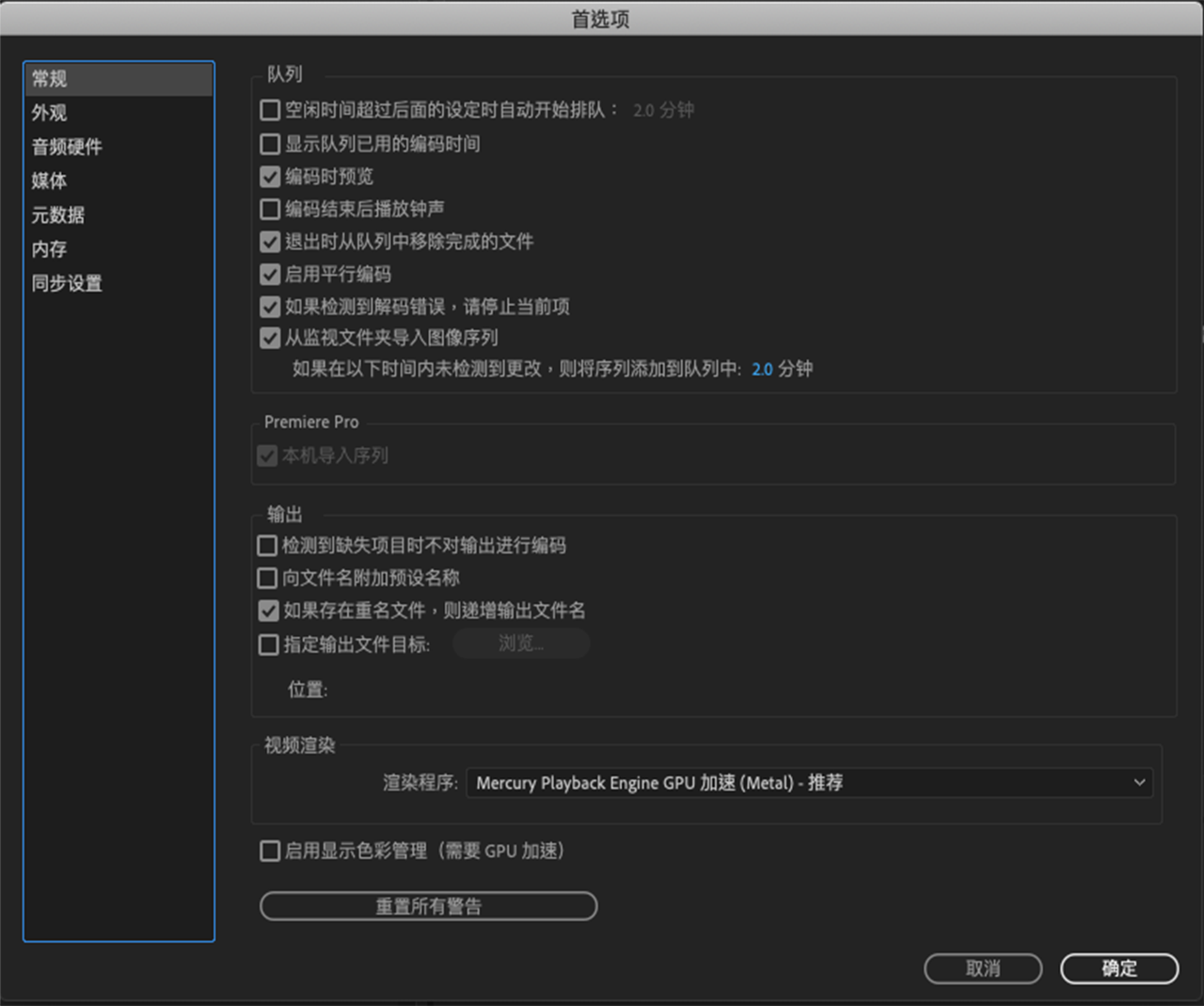Click the 重置所有警告 button

428,905
